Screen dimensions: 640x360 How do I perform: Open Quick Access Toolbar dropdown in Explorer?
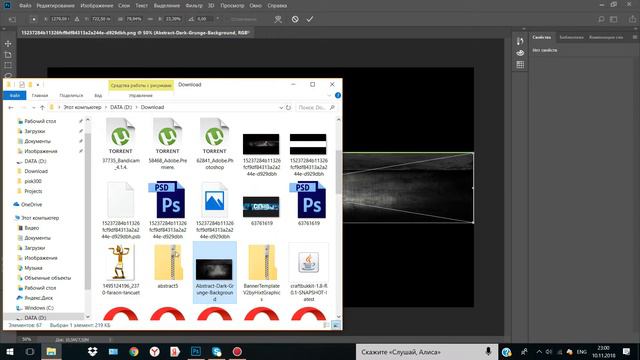38,85
